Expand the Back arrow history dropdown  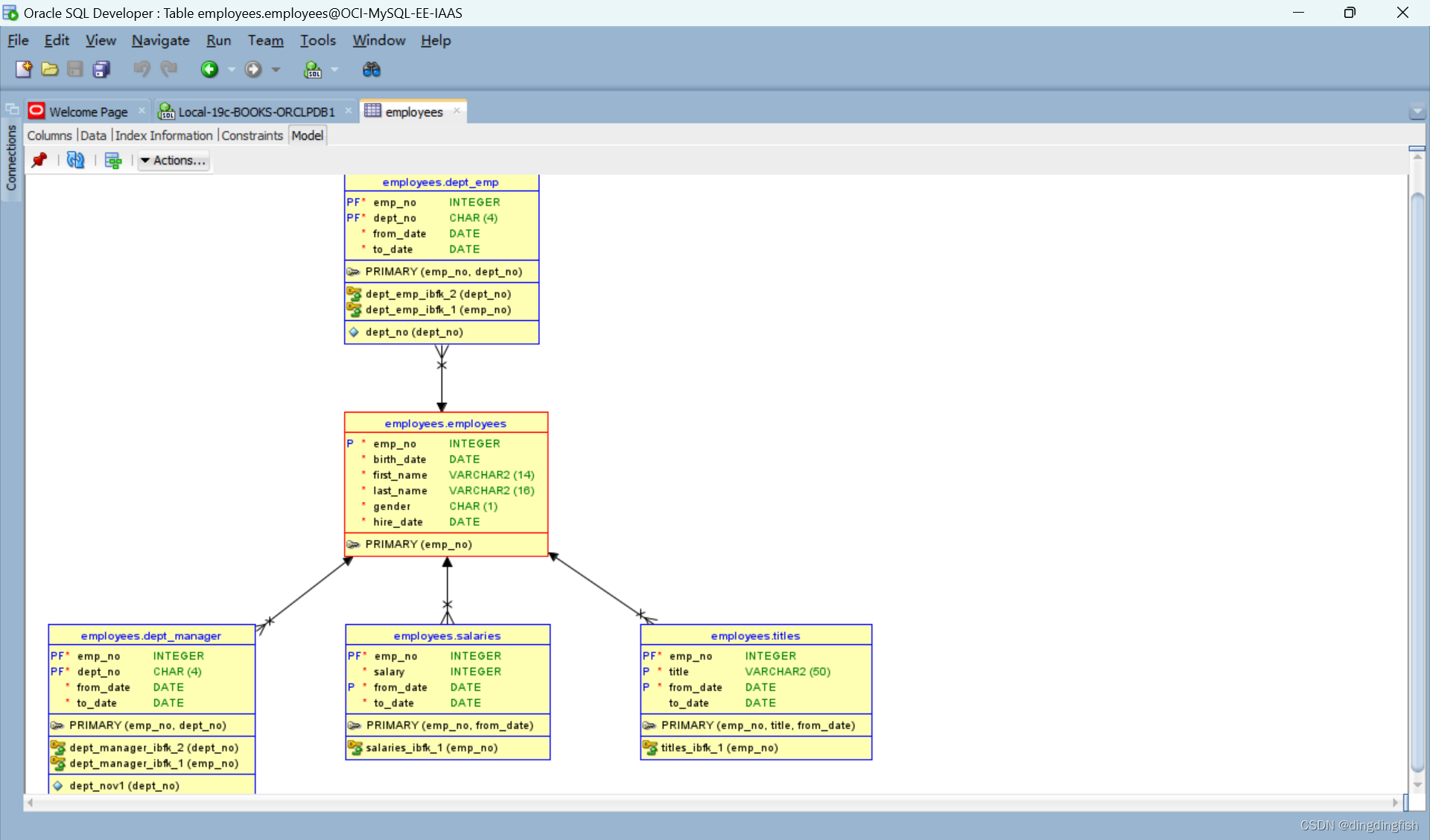232,69
